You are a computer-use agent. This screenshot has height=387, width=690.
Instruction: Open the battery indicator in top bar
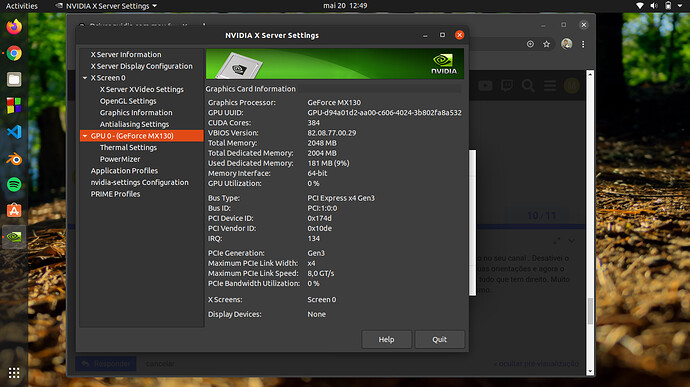(668, 6)
